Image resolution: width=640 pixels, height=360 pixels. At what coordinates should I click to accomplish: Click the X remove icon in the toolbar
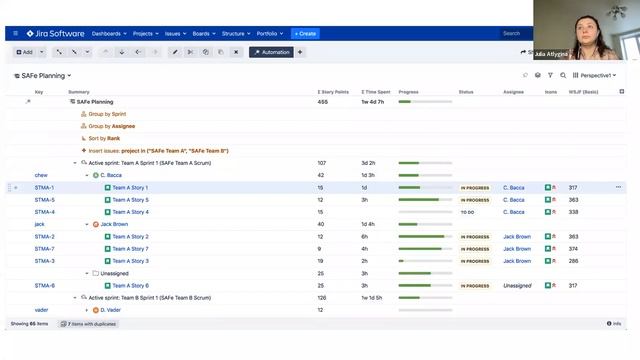click(236, 52)
